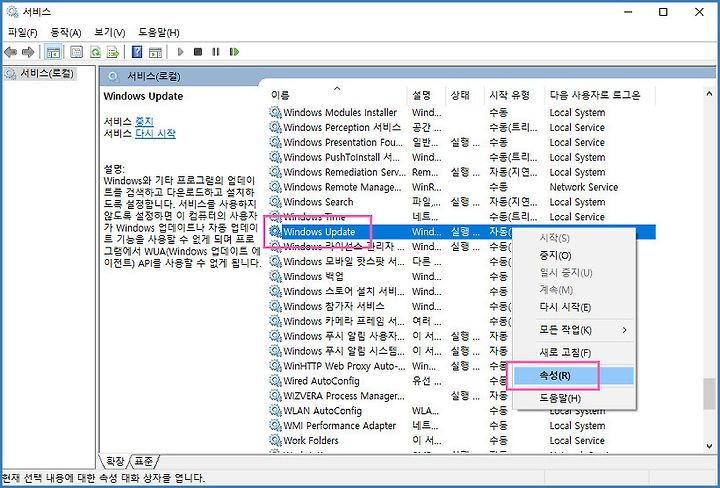Click the gear icon of Windows Search
The height and width of the screenshot is (488, 720).
click(275, 202)
